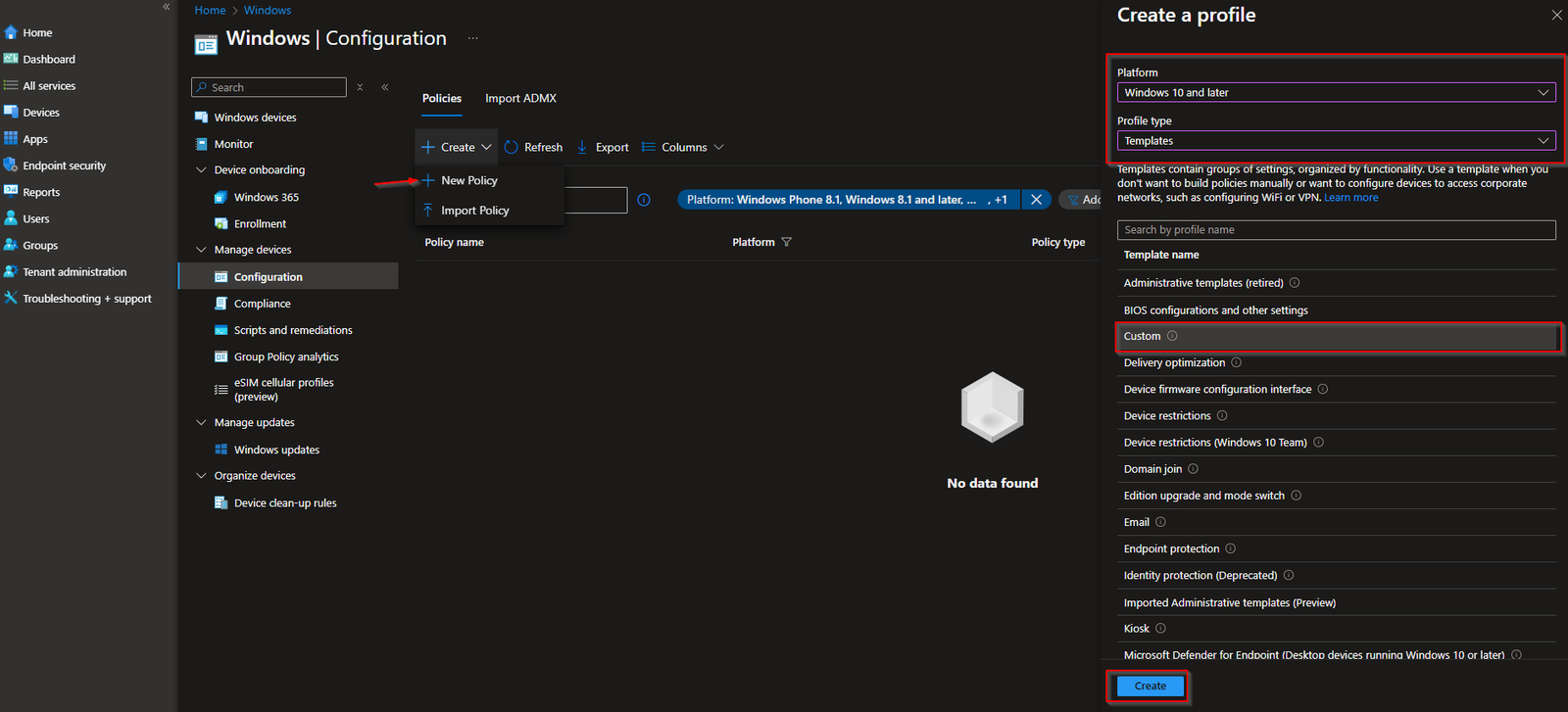This screenshot has height=712, width=1568.
Task: Click the blue Create button at panel bottom
Action: click(x=1151, y=686)
